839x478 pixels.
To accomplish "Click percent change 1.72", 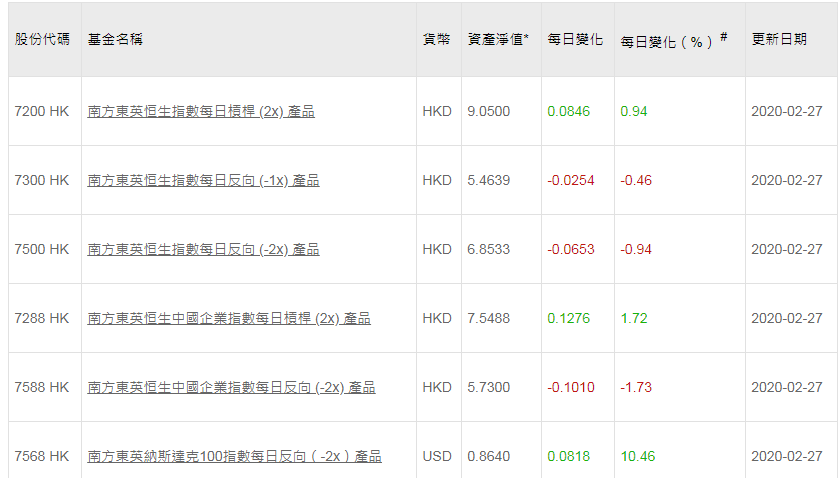I will point(634,318).
